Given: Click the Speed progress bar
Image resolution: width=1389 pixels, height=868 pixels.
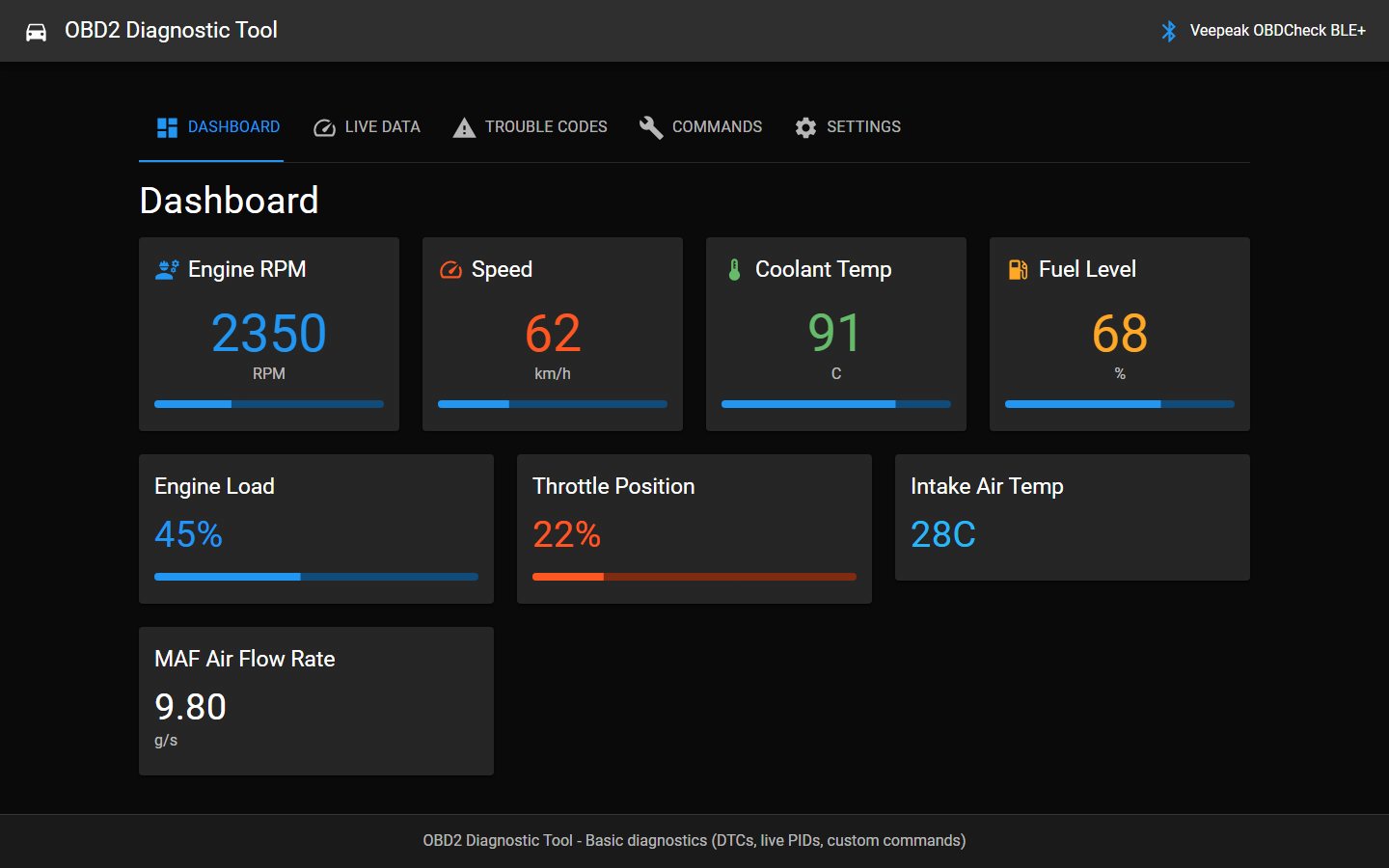Looking at the screenshot, I should coord(553,404).
